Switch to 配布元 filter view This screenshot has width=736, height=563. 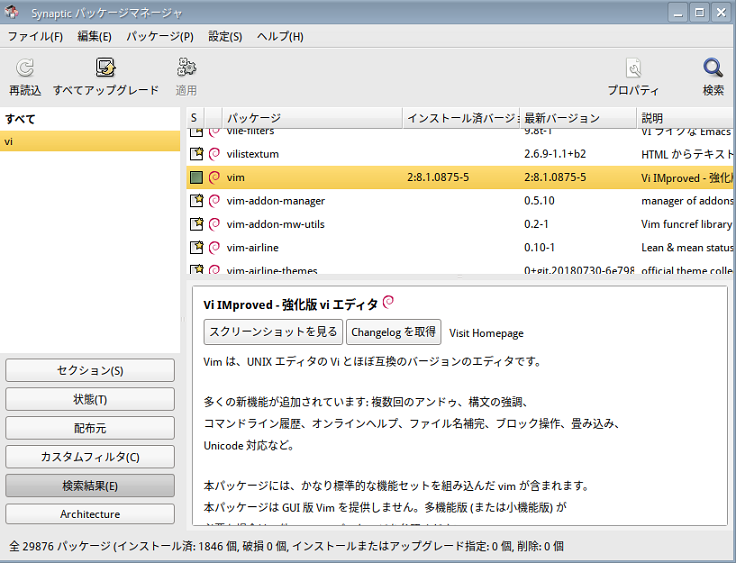(90, 428)
